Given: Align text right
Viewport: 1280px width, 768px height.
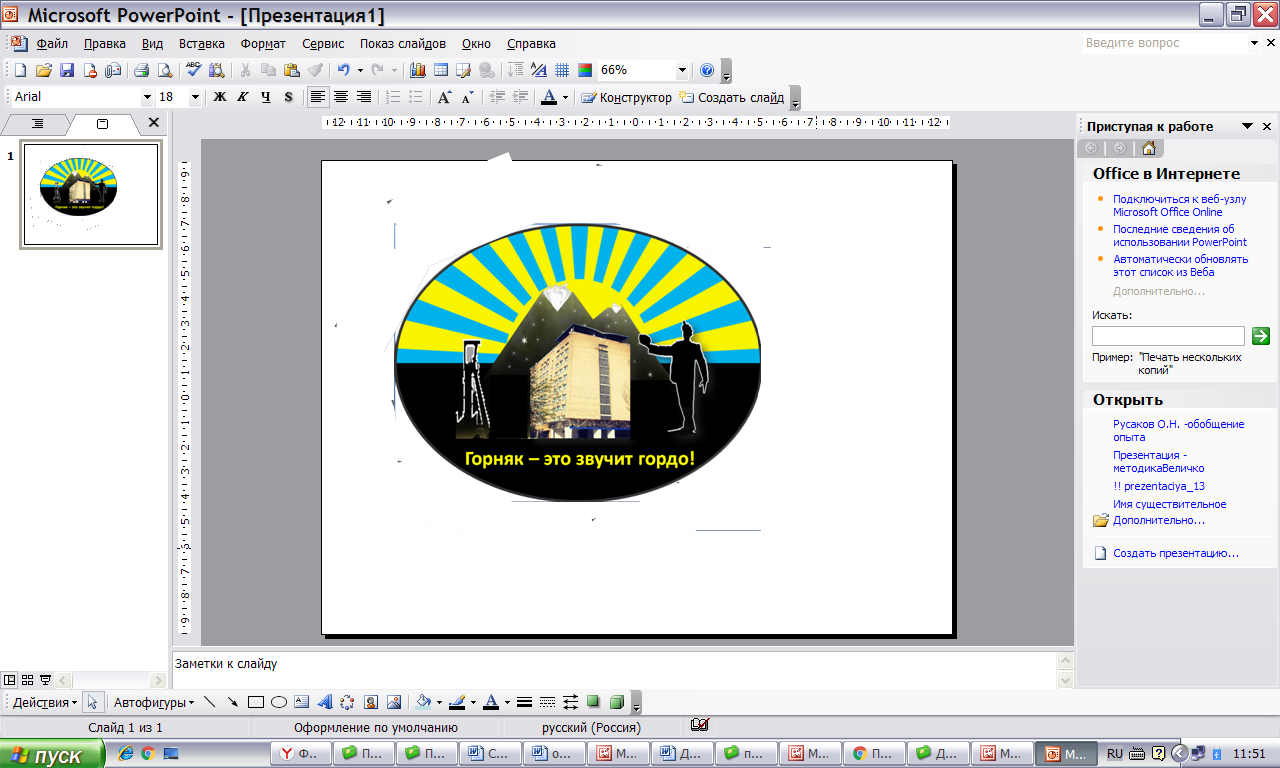Looking at the screenshot, I should coord(364,97).
